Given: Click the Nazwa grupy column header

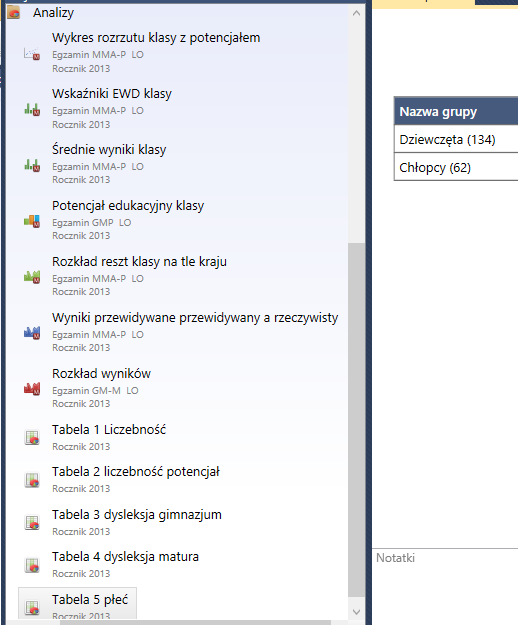Looking at the screenshot, I should point(456,111).
